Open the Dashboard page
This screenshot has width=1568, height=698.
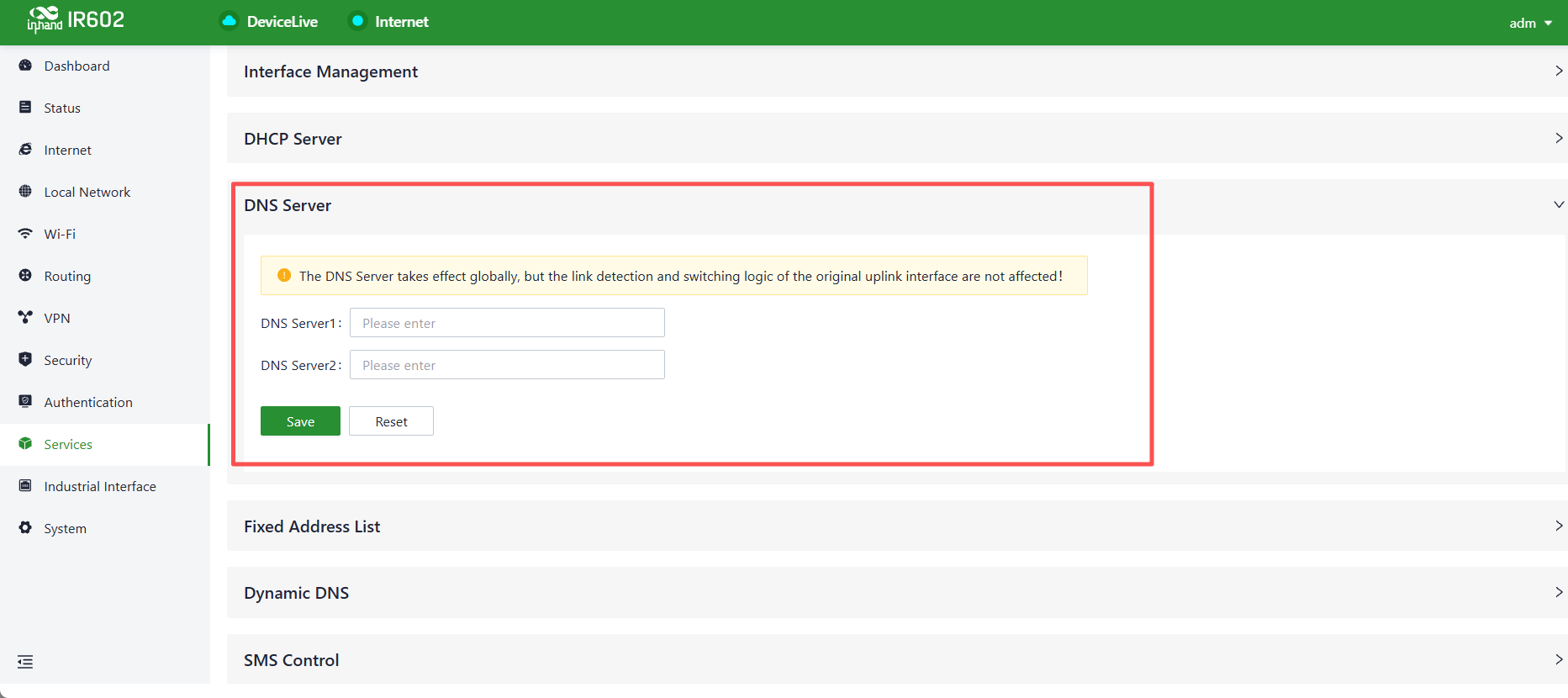(105, 66)
